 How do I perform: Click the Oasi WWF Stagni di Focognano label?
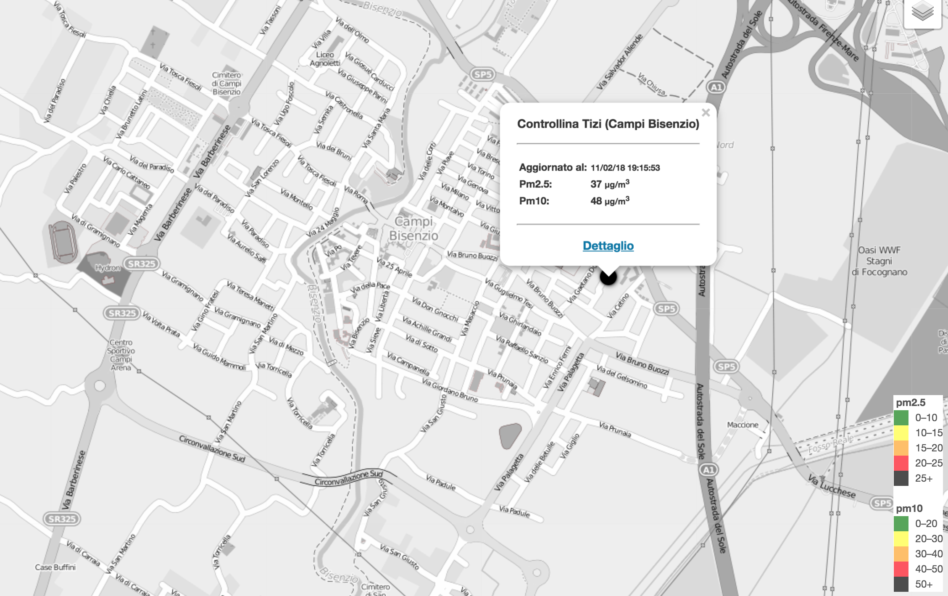coord(880,260)
